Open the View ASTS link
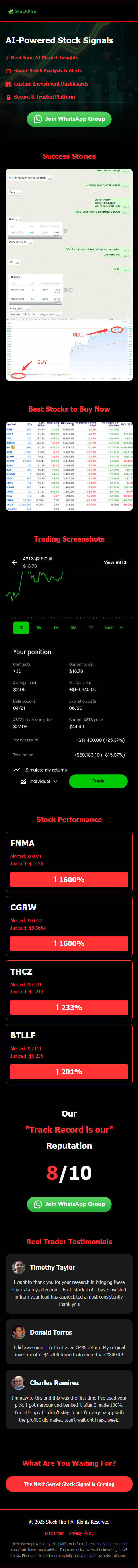The height and width of the screenshot is (1568, 138). [x=115, y=562]
